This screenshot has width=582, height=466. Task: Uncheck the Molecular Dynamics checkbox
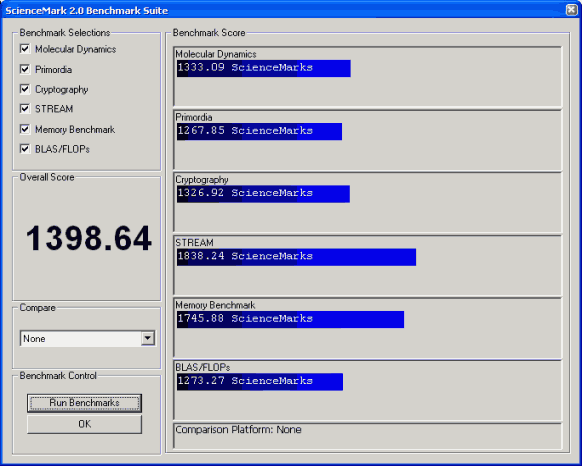pyautogui.click(x=25, y=49)
